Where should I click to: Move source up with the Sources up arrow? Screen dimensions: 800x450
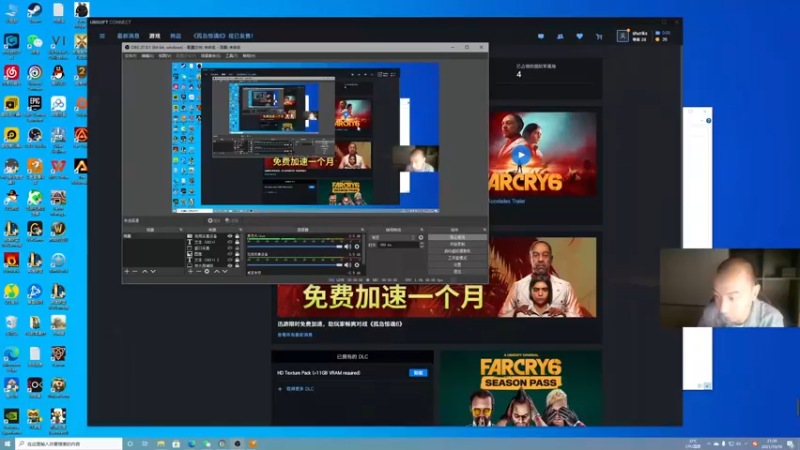tap(217, 271)
